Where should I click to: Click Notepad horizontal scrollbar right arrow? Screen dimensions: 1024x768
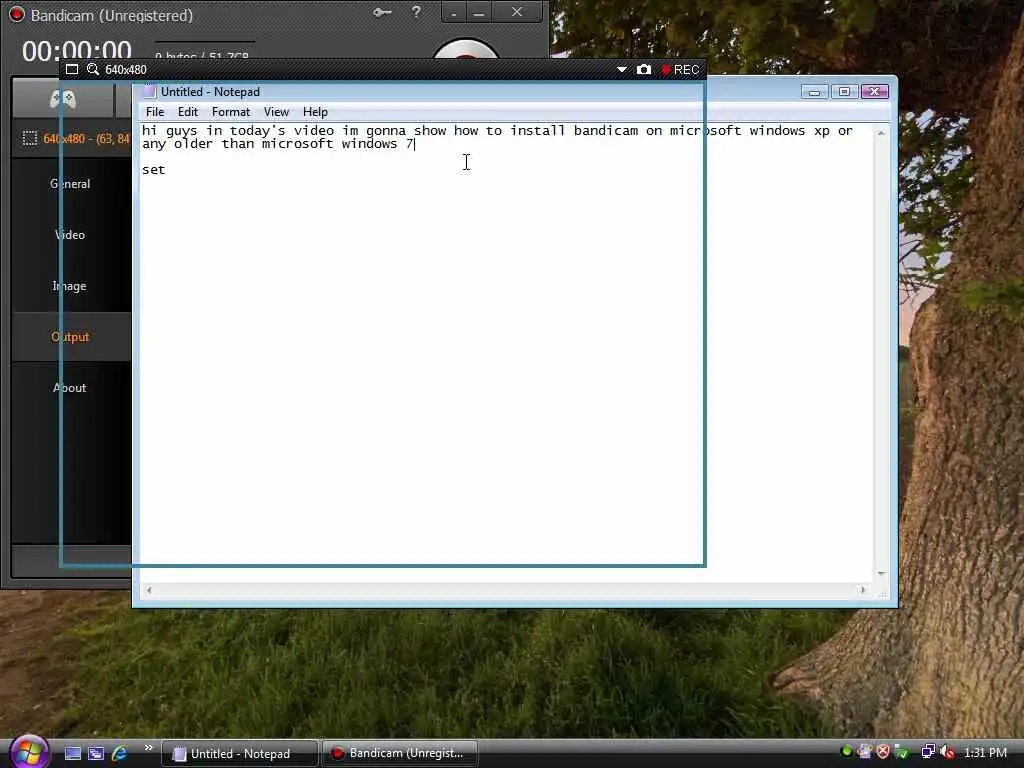pos(863,590)
